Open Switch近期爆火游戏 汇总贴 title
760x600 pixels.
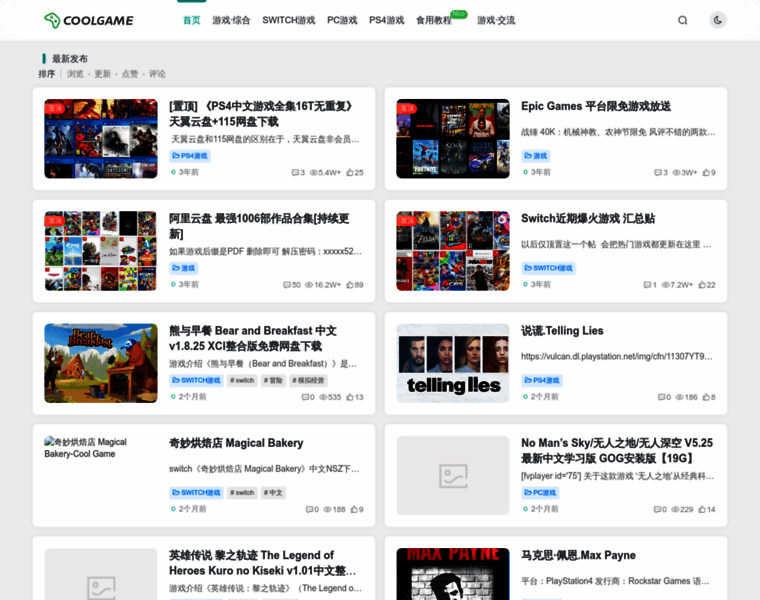pyautogui.click(x=588, y=219)
